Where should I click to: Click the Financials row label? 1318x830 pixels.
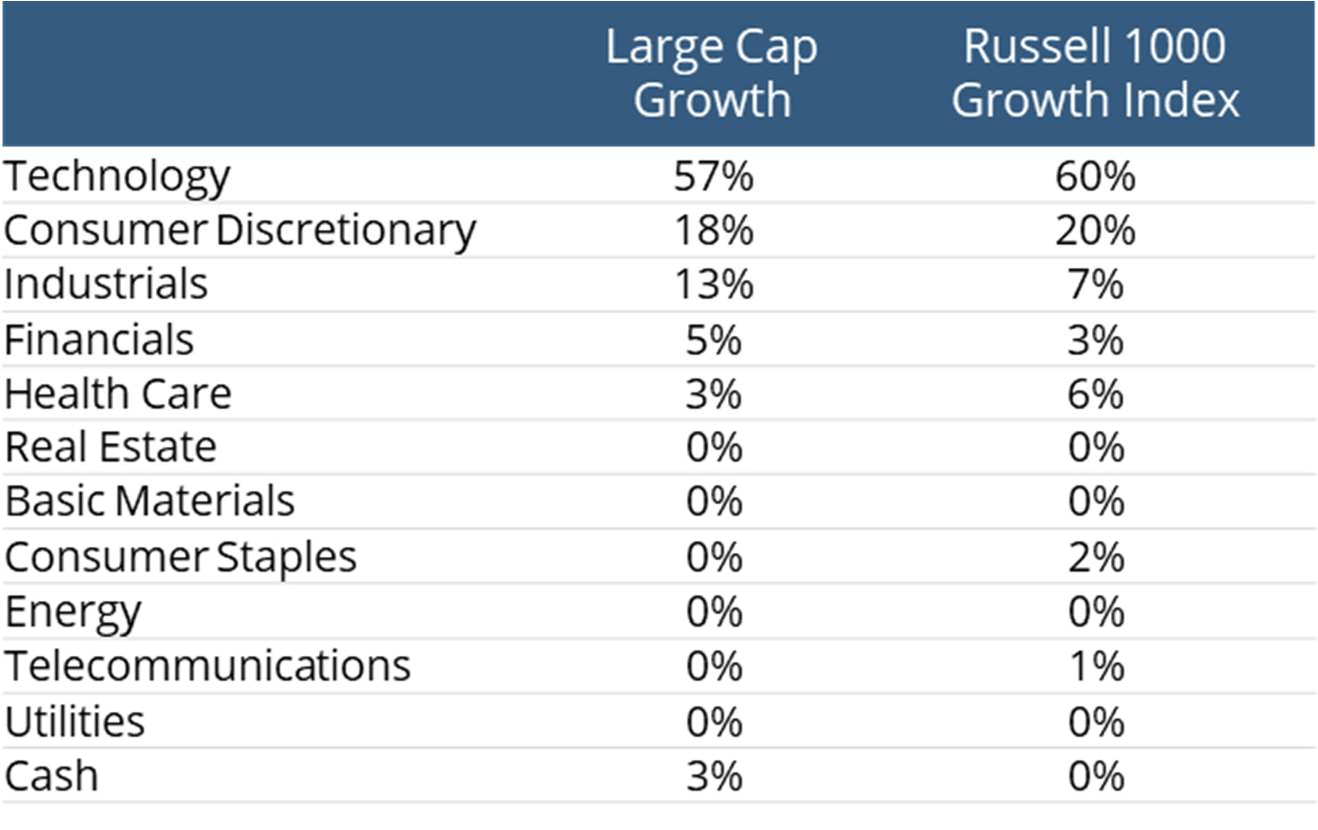pos(99,340)
